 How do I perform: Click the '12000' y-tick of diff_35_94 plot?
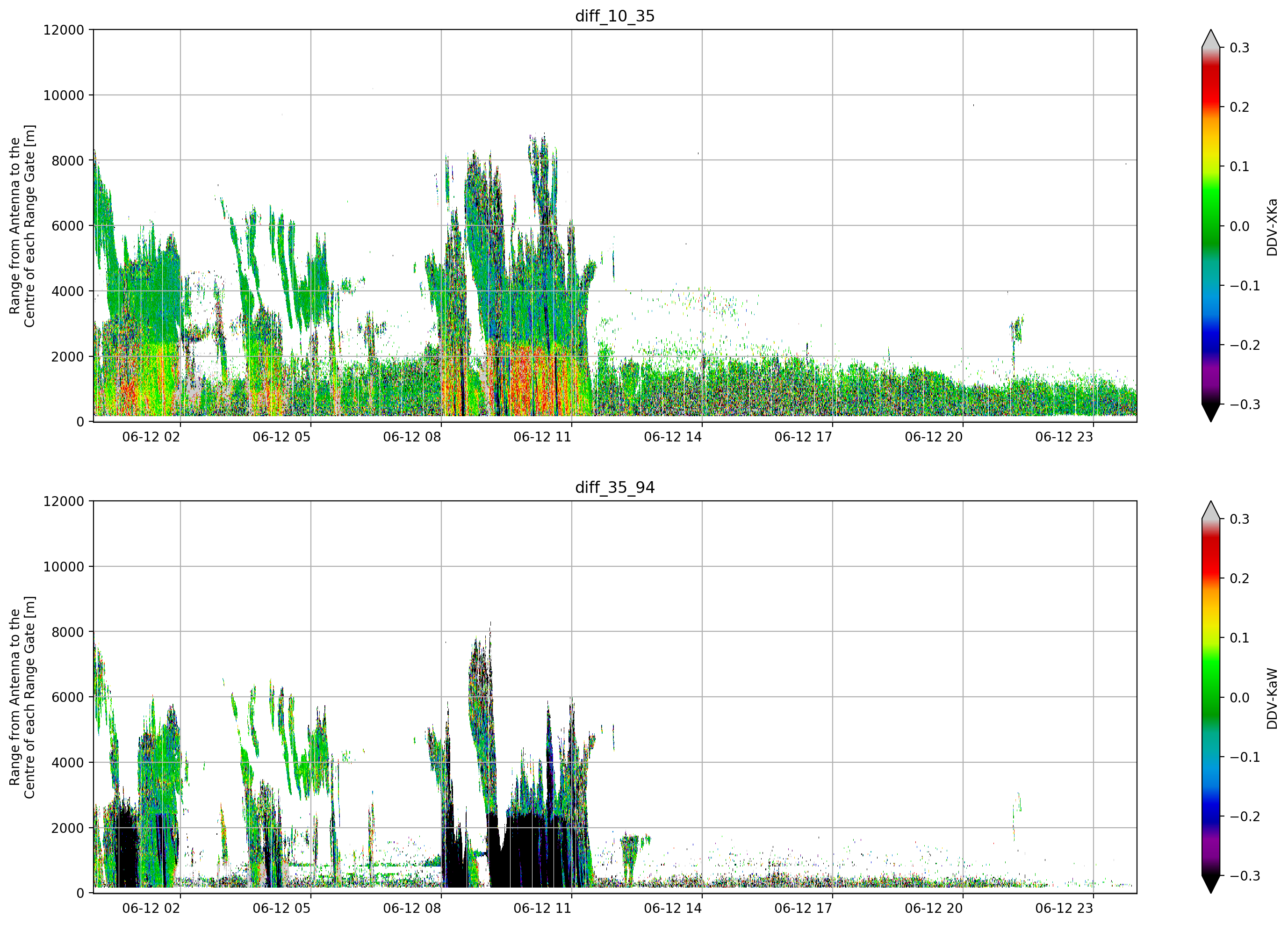64,502
